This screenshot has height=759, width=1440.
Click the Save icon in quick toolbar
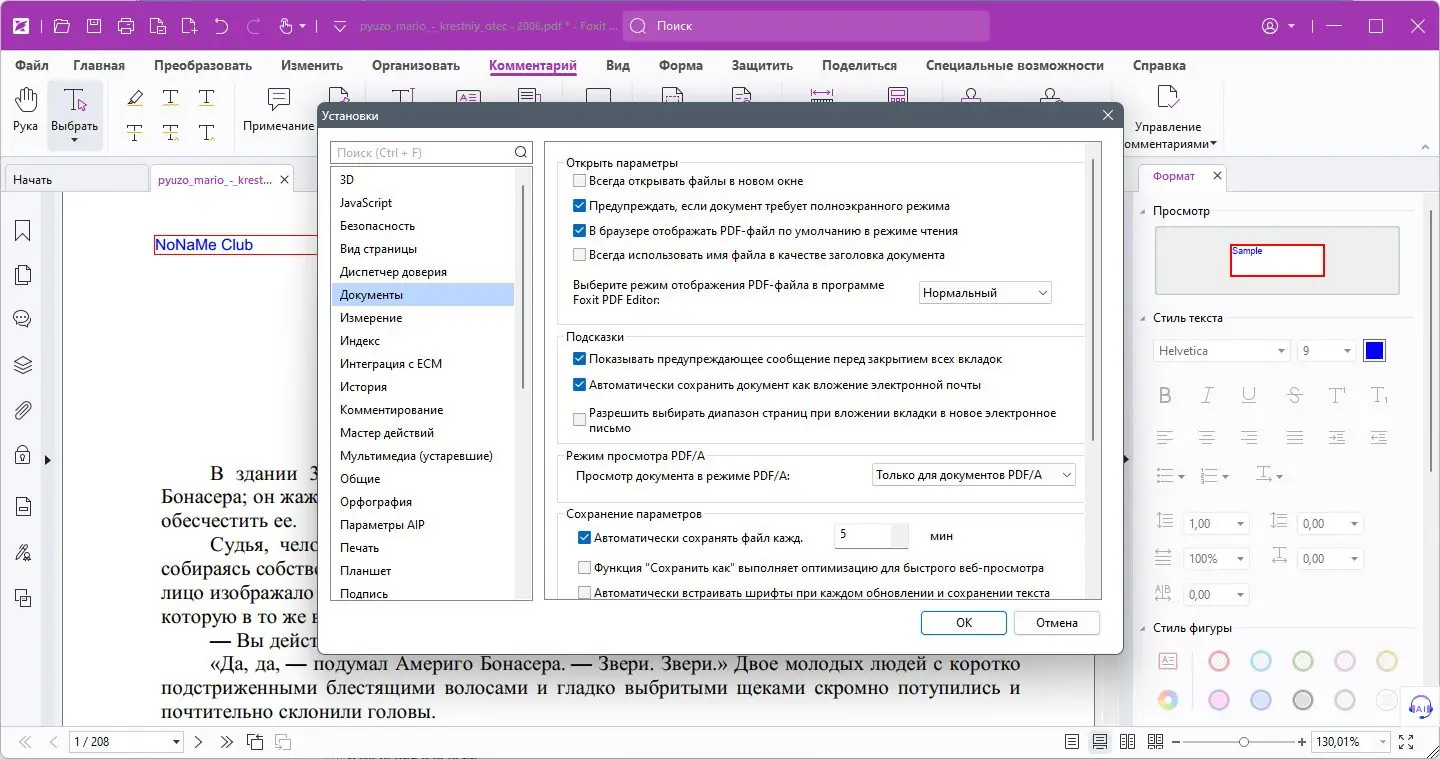point(94,26)
